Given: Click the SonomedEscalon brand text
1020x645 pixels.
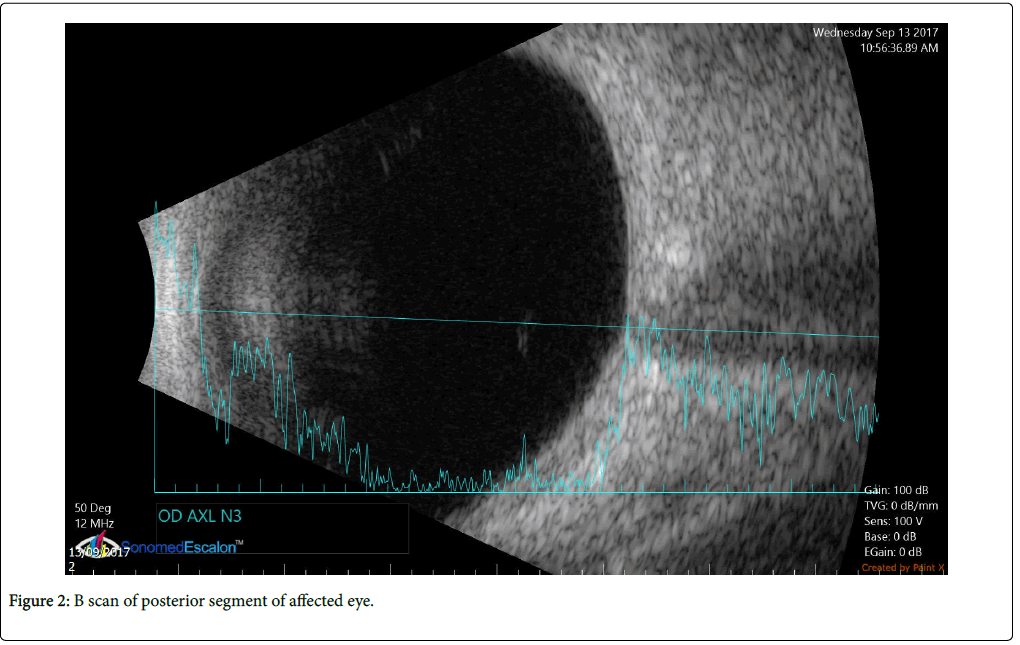Looking at the screenshot, I should [x=185, y=547].
